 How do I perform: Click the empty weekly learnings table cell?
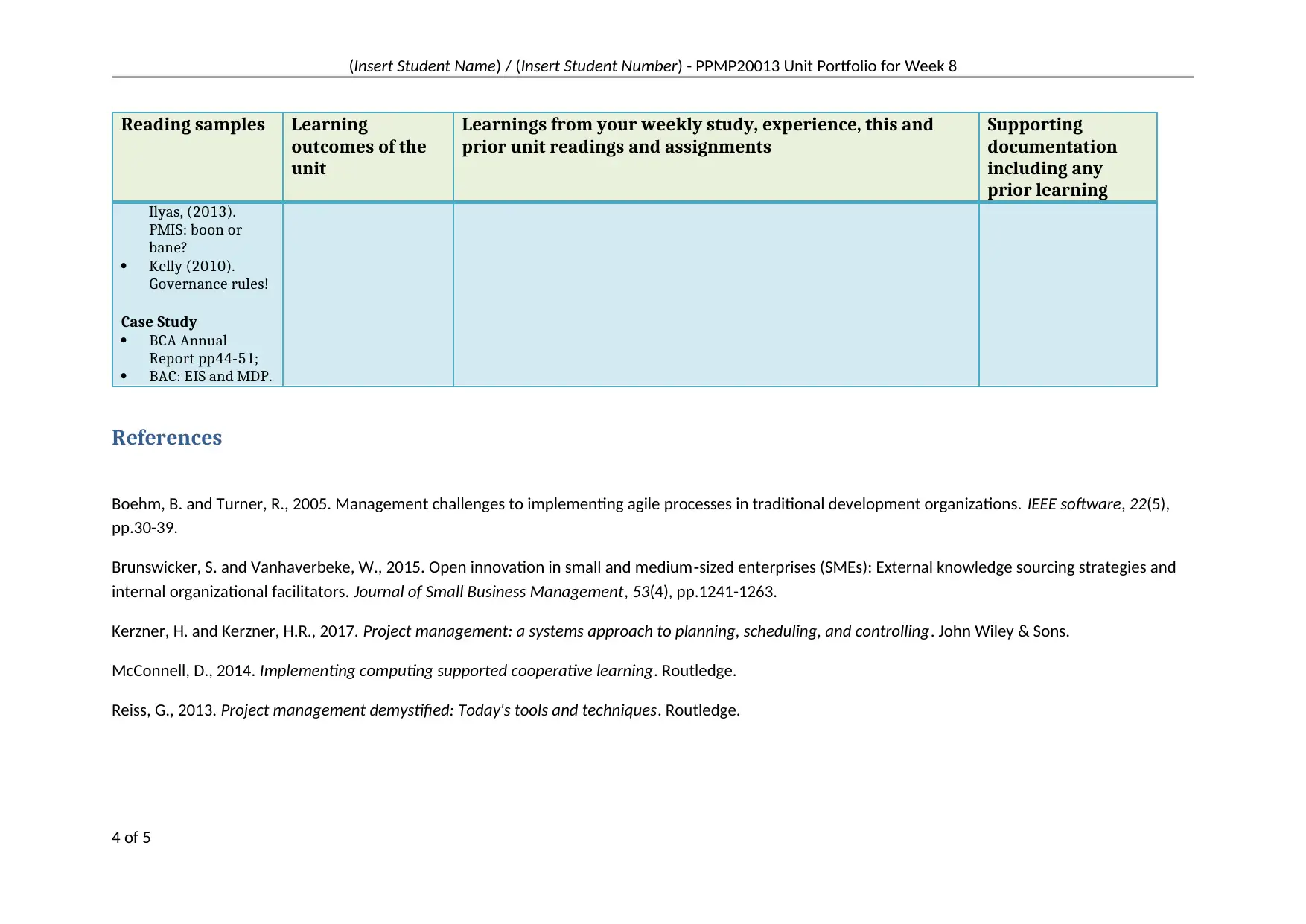716,294
